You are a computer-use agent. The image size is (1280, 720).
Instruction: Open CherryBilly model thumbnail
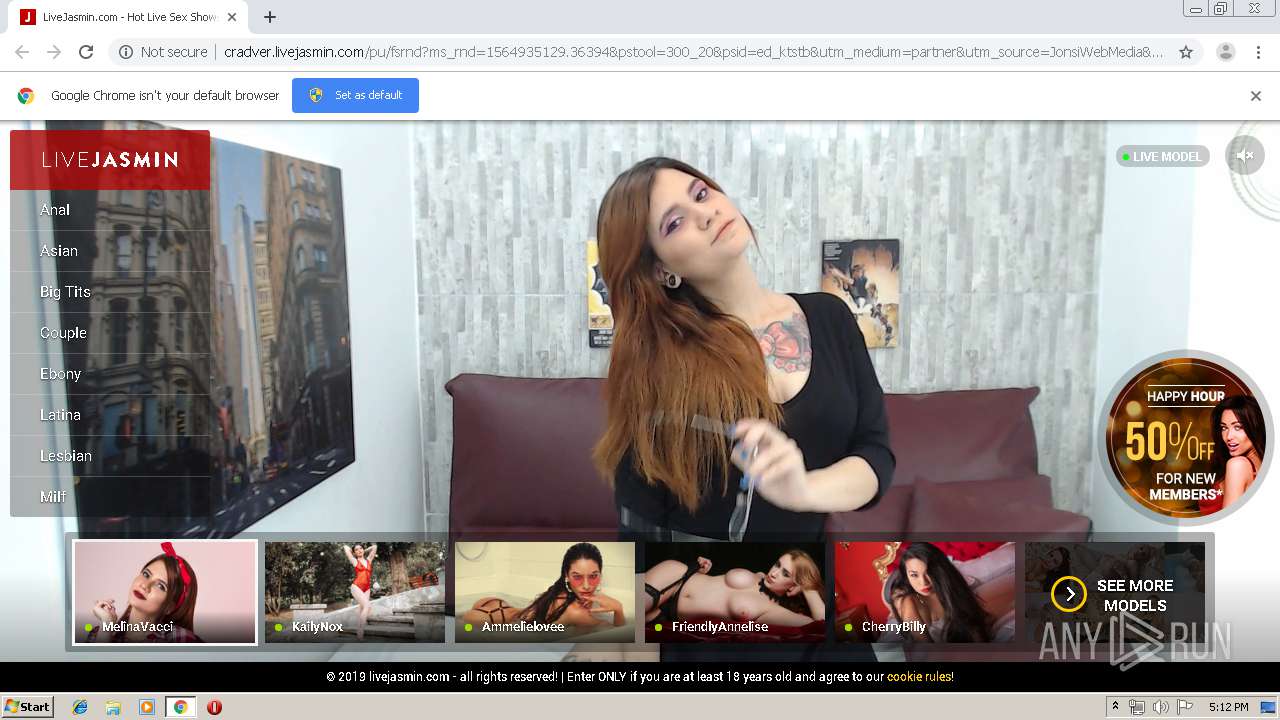925,592
